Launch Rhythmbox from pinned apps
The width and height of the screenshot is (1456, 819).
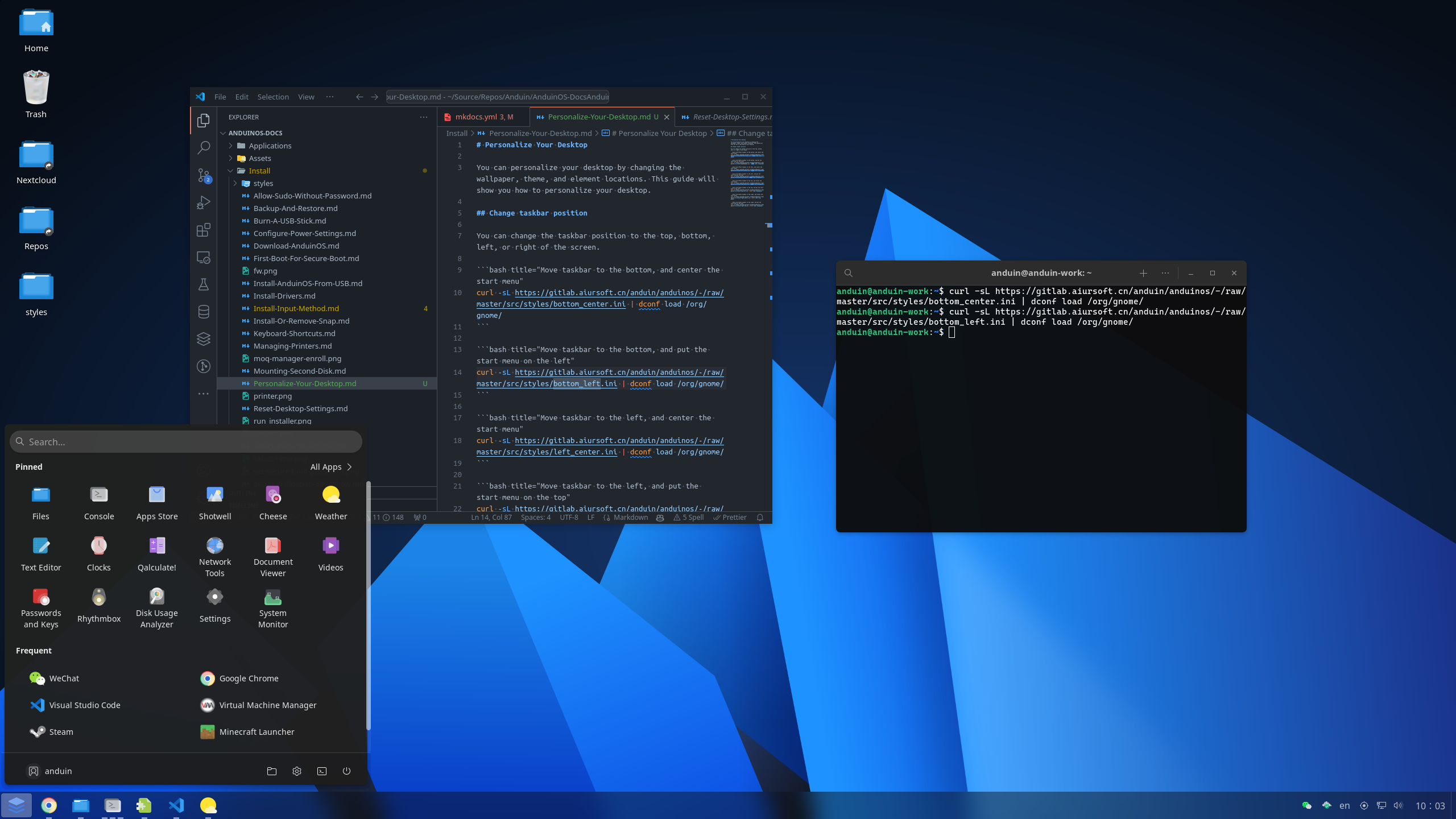coord(99,605)
